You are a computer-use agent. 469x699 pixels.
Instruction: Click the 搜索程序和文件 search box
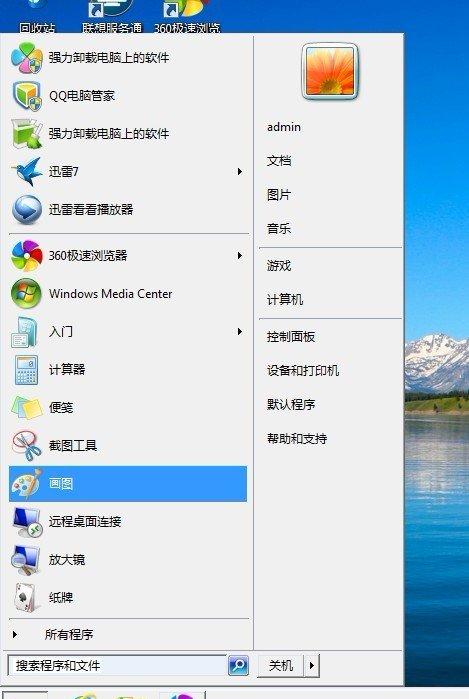pyautogui.click(x=118, y=666)
